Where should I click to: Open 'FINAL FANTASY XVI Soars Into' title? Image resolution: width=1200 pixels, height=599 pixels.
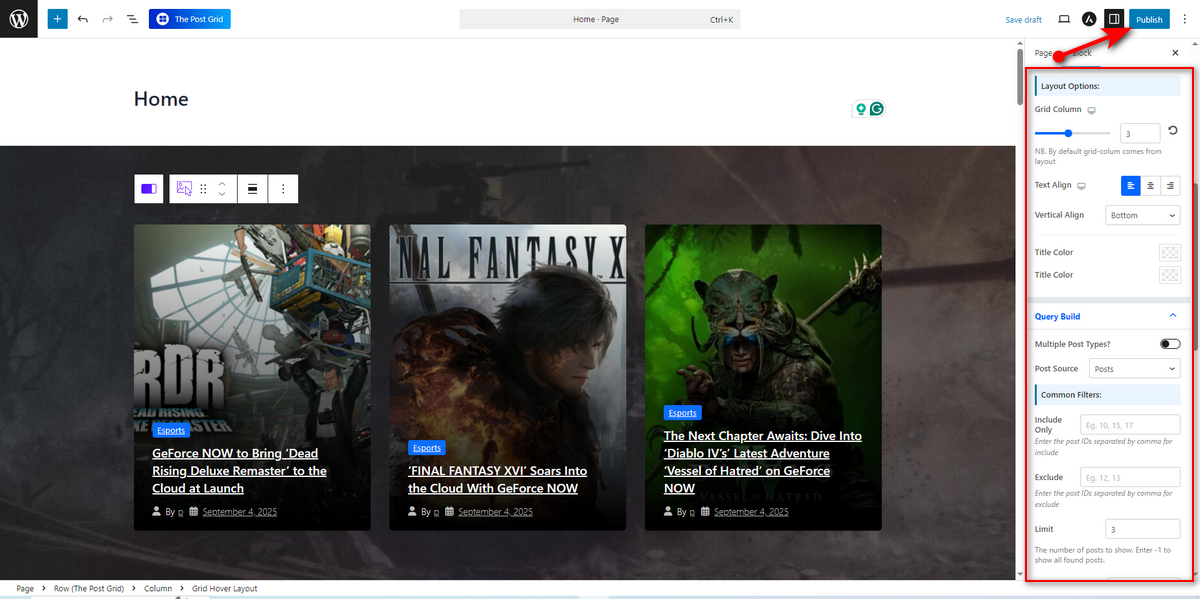pos(498,479)
